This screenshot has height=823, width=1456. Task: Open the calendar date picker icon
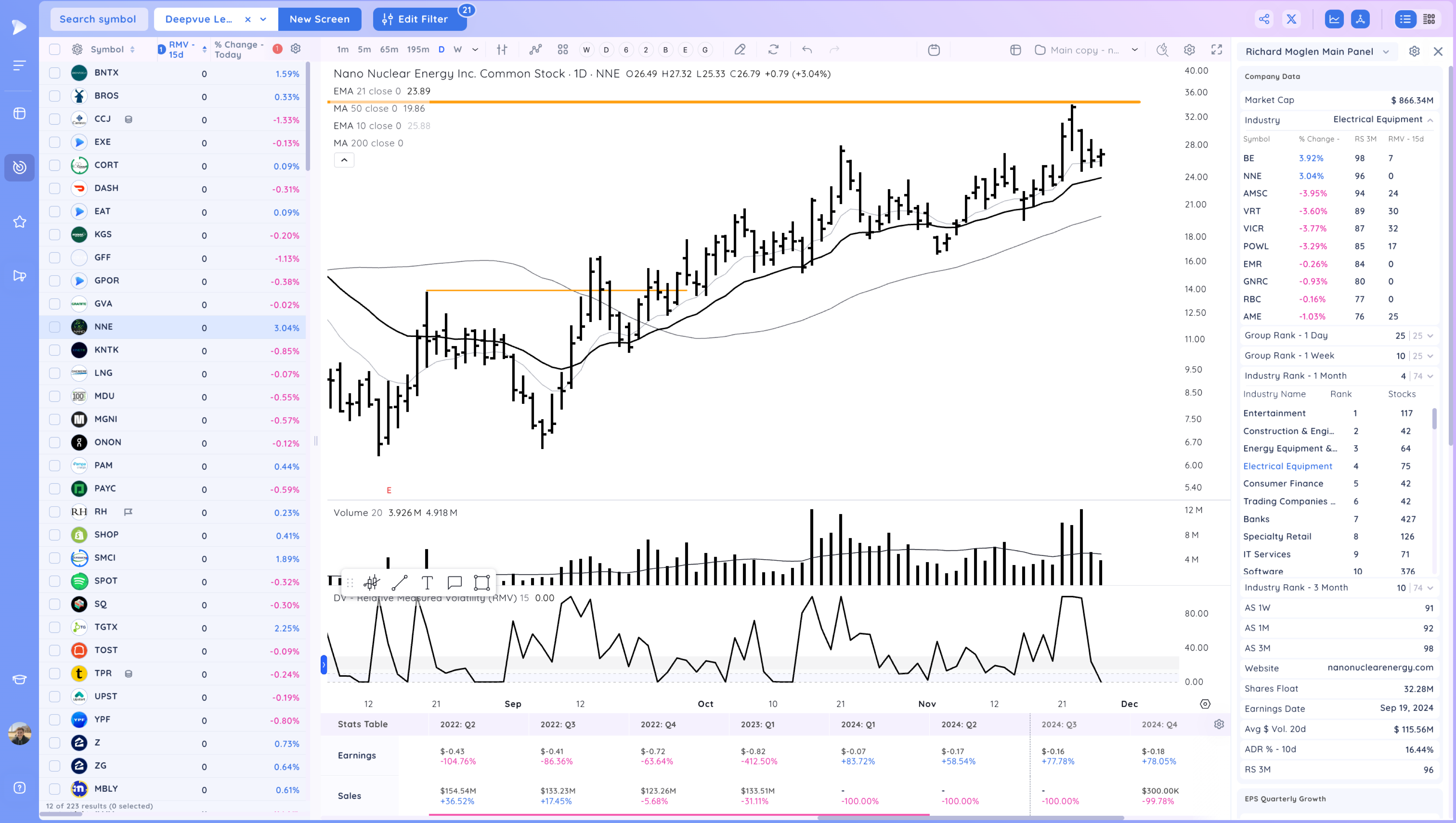pyautogui.click(x=934, y=50)
